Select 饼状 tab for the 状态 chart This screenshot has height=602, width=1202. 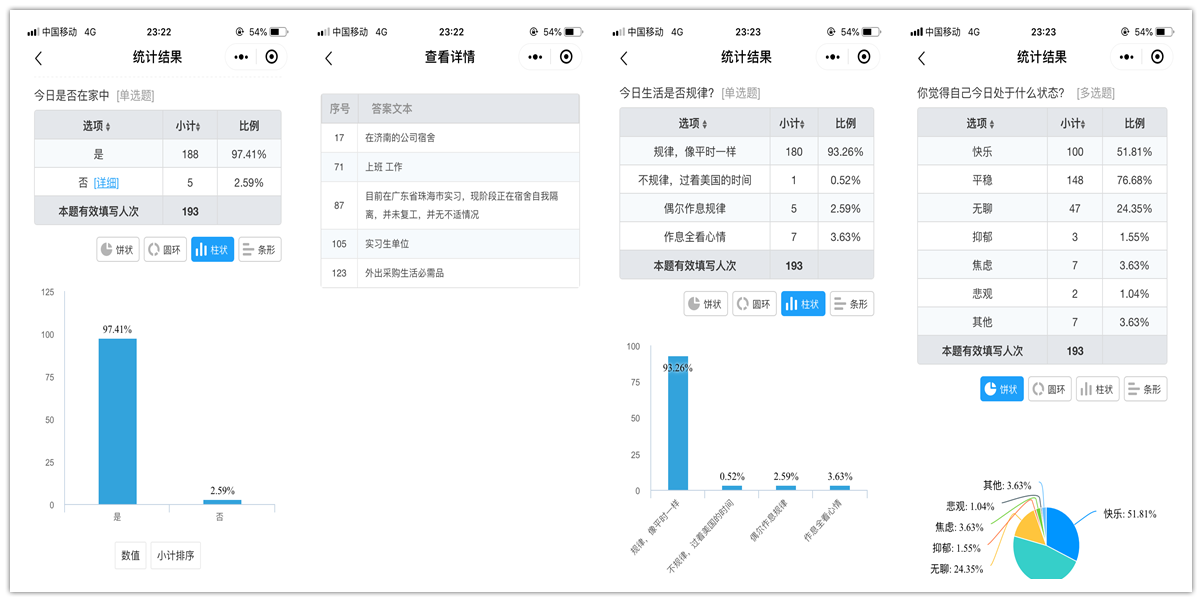coord(1002,389)
